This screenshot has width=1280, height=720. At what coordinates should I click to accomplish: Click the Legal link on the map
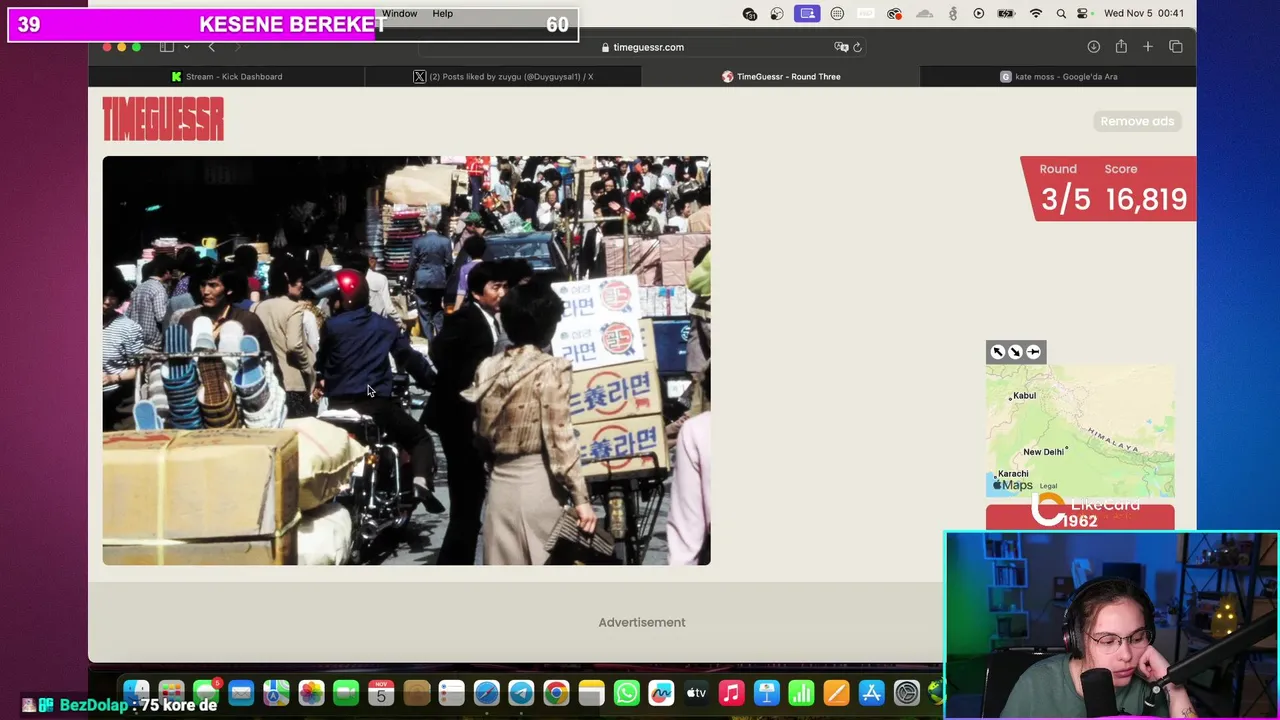click(1048, 486)
